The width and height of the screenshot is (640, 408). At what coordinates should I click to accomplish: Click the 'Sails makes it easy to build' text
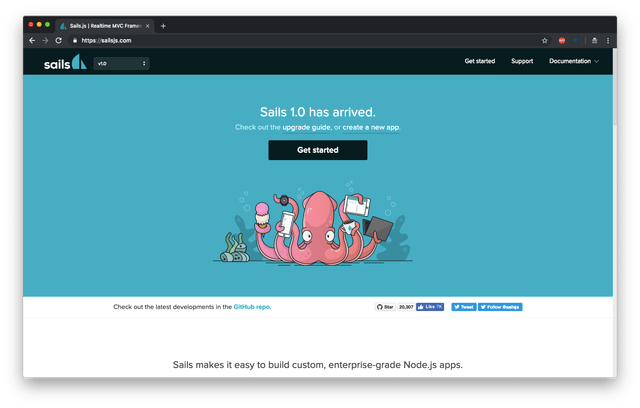point(318,365)
